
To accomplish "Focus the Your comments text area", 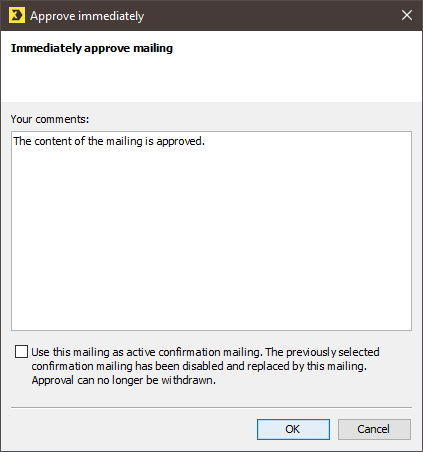I will (211, 231).
